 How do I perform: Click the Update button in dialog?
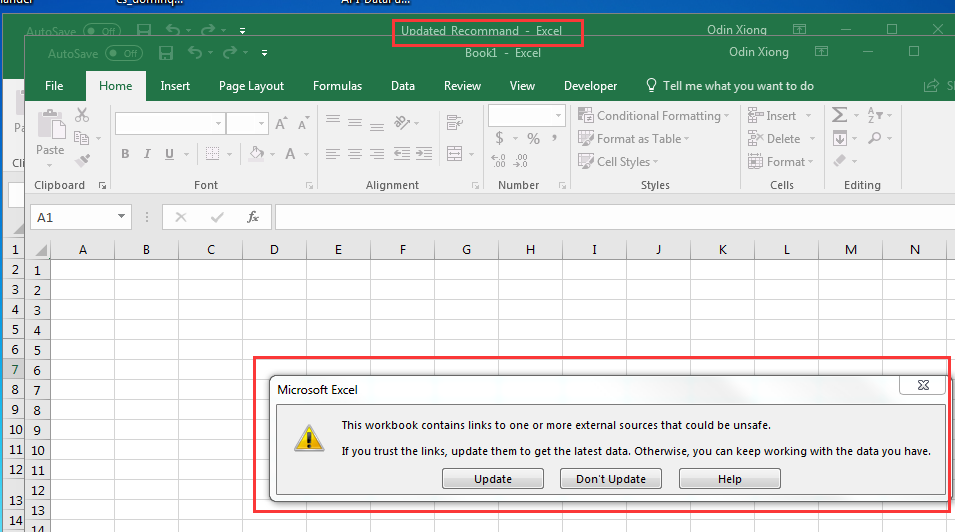coord(493,479)
